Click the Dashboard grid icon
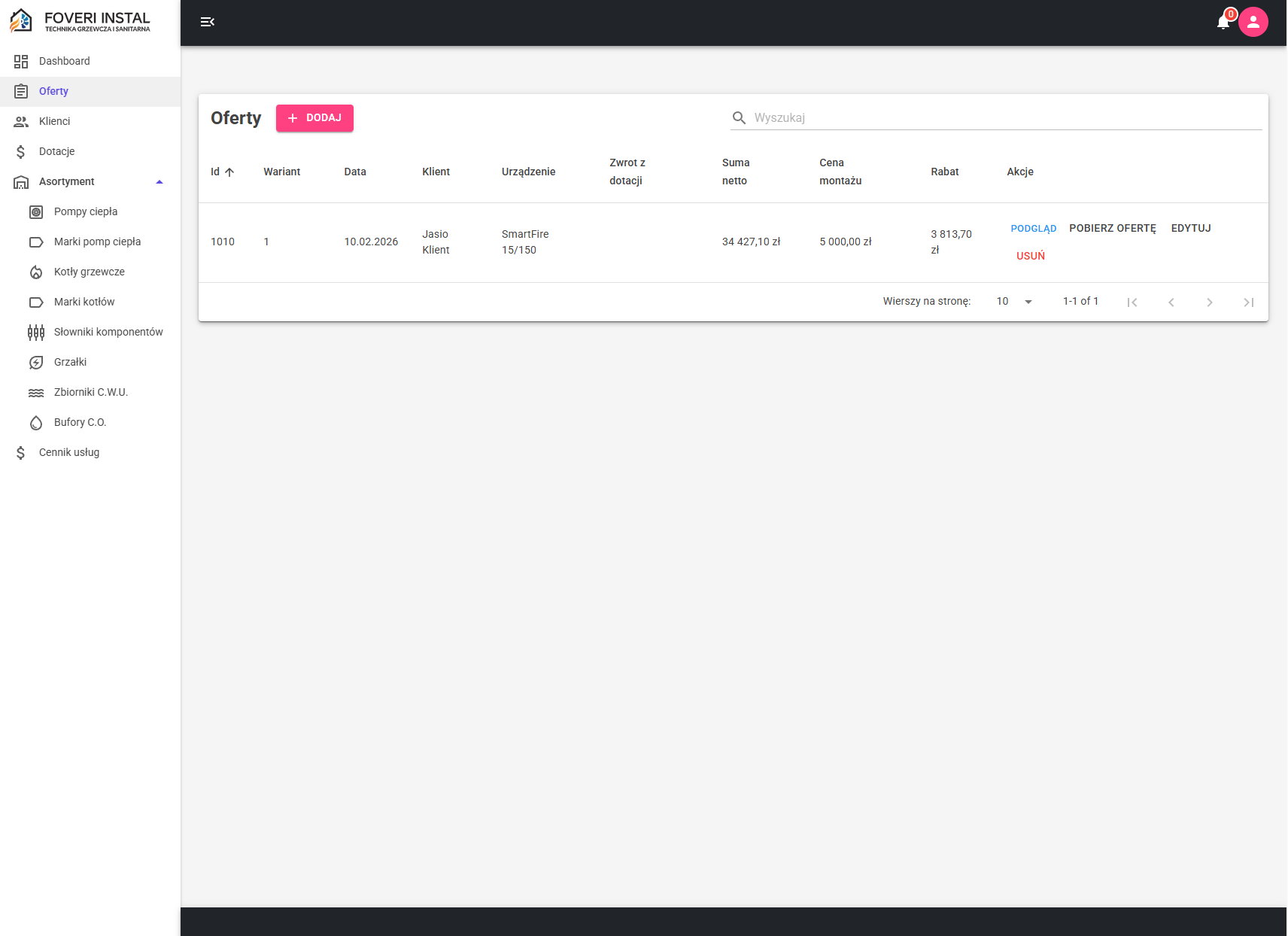 [x=21, y=61]
